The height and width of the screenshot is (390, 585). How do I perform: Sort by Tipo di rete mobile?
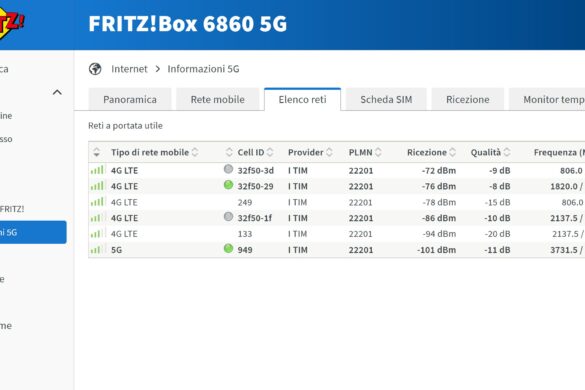point(154,152)
